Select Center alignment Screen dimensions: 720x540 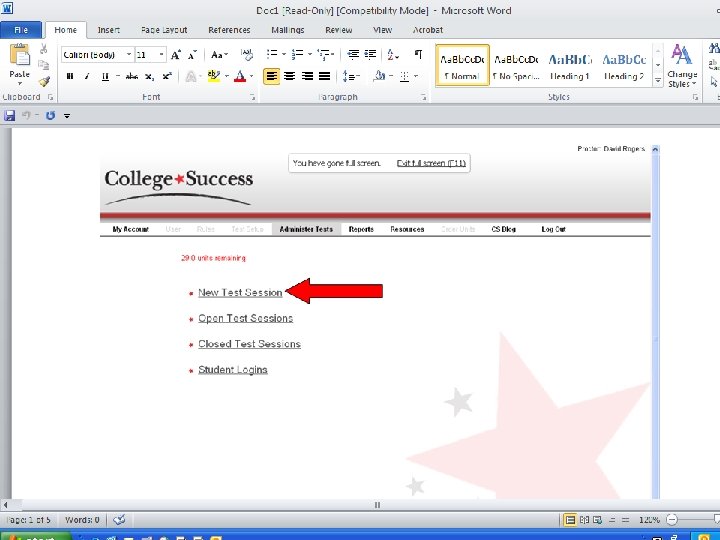pos(289,76)
